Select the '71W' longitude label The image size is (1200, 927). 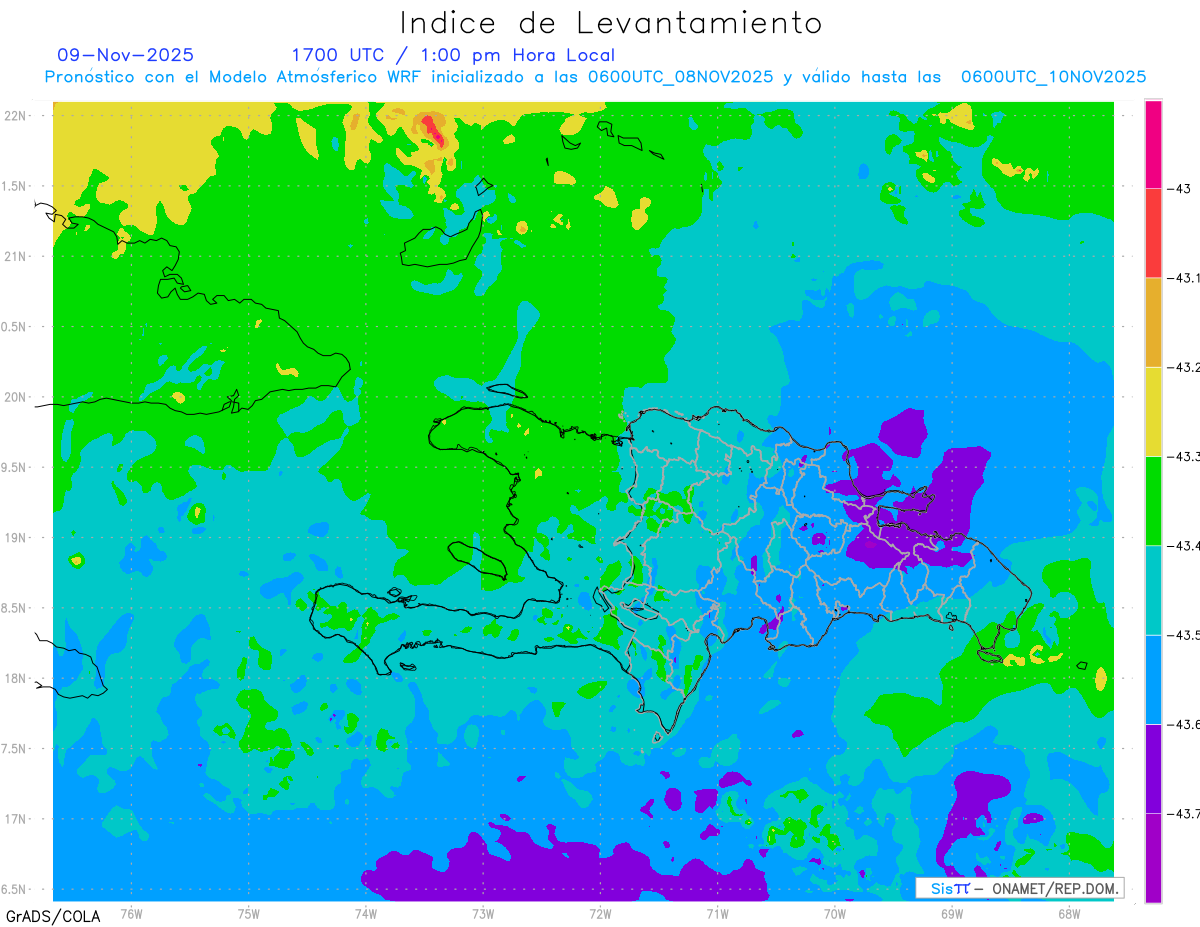coord(718,914)
